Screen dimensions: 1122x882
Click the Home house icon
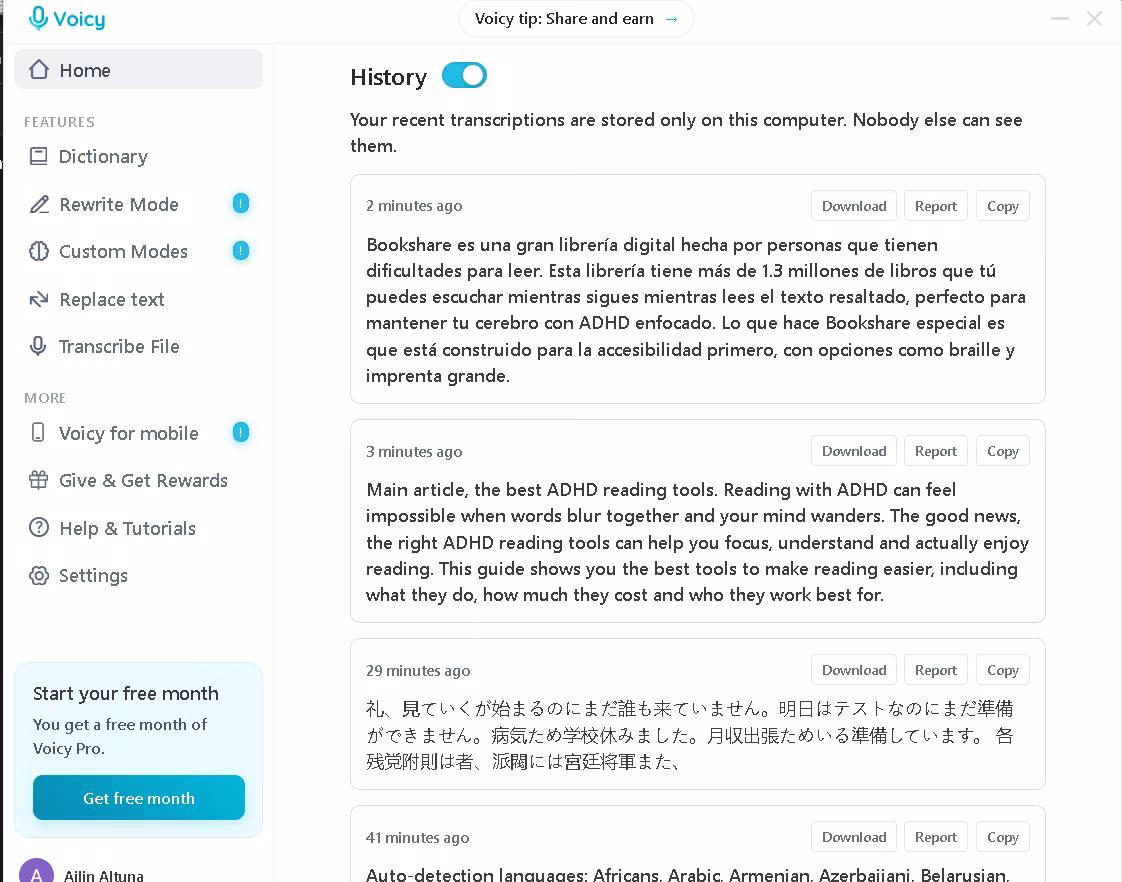point(39,69)
